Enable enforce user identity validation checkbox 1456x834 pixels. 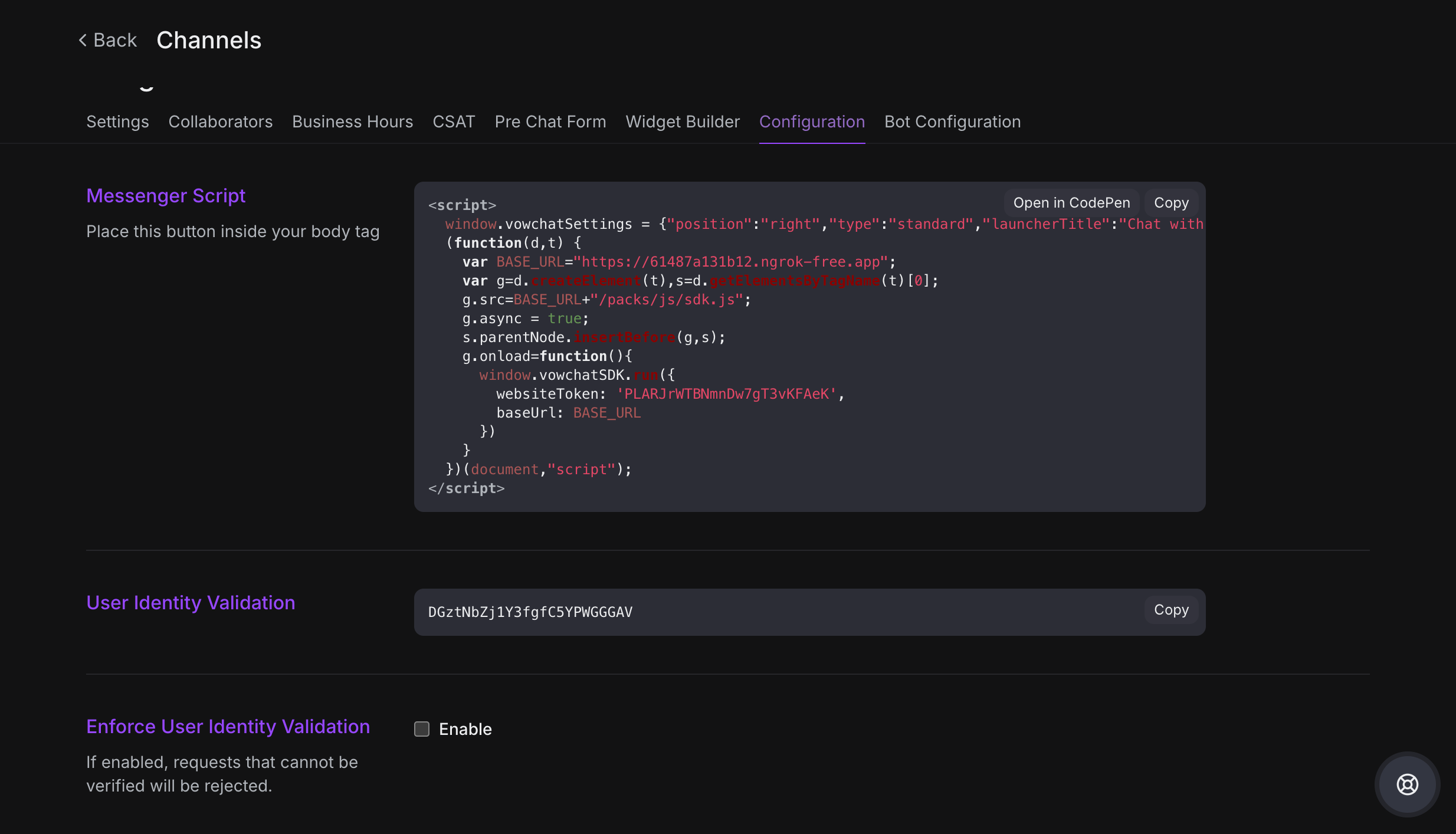click(422, 729)
